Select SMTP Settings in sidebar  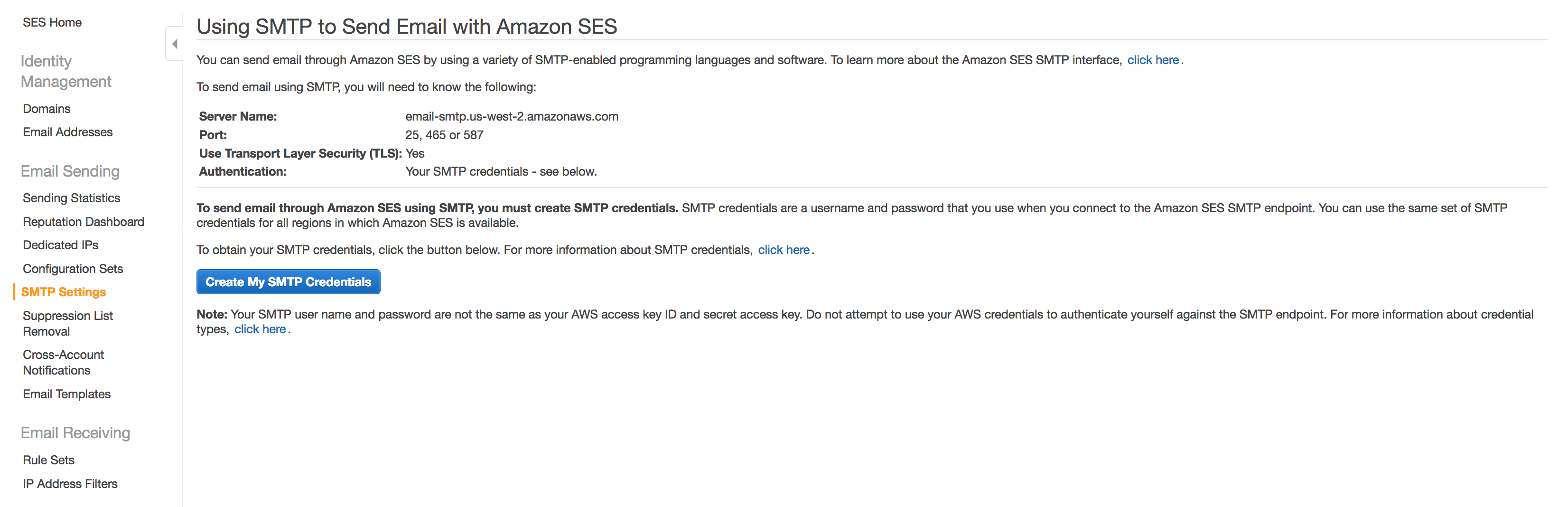[x=63, y=292]
